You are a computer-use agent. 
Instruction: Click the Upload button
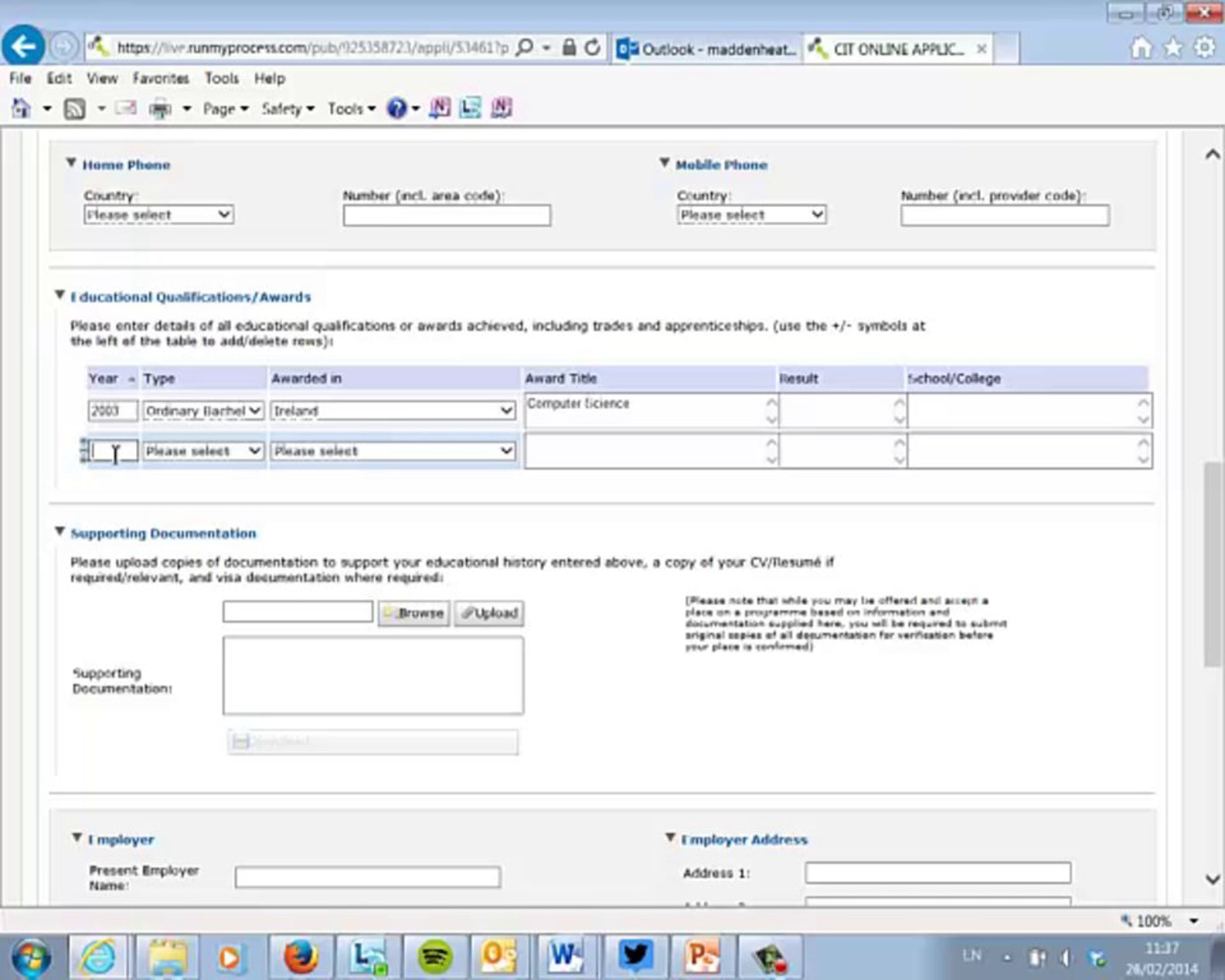click(488, 613)
